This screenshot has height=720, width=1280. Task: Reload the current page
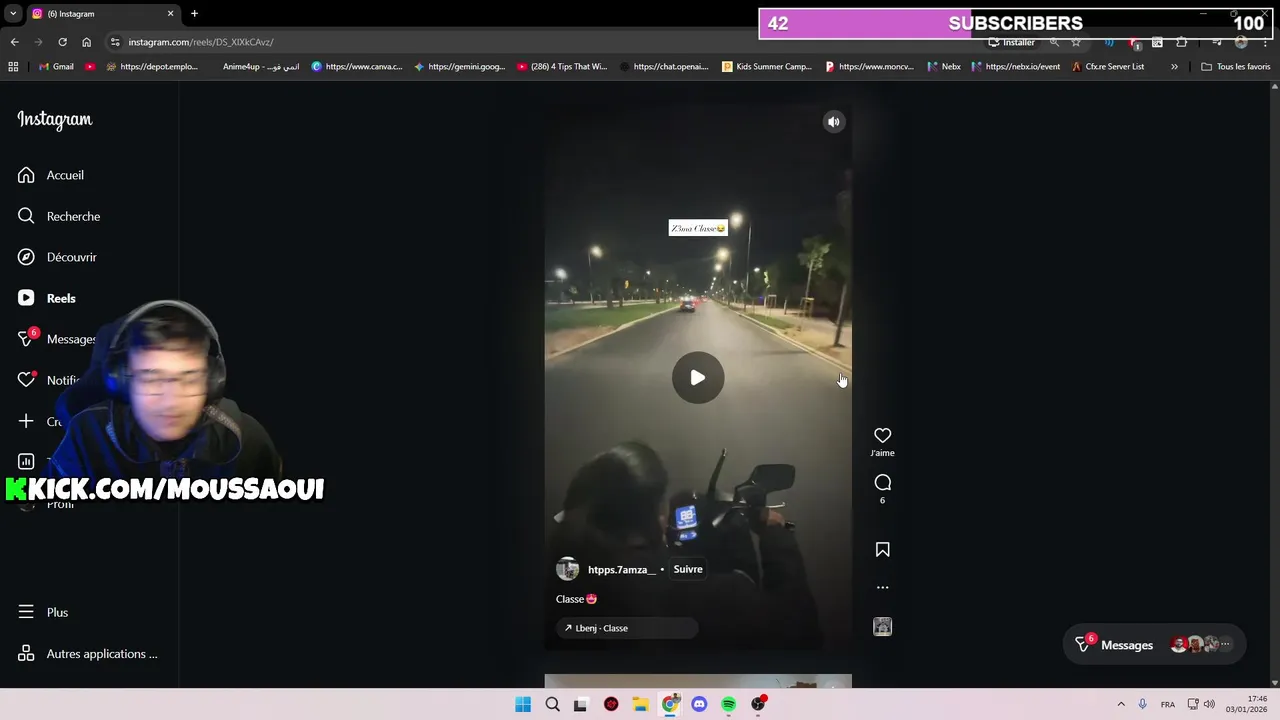62,42
